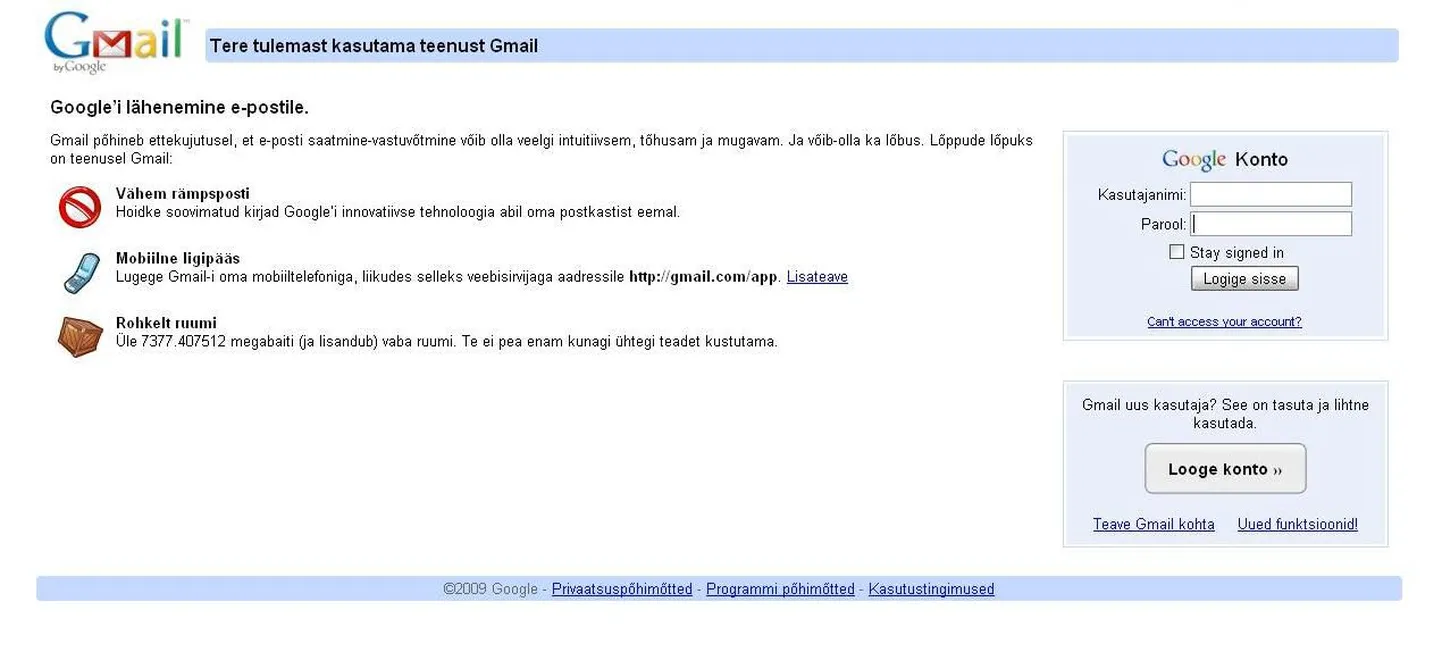Click into the Parool password field
Screen dimensions: 1442x652
coord(1270,224)
